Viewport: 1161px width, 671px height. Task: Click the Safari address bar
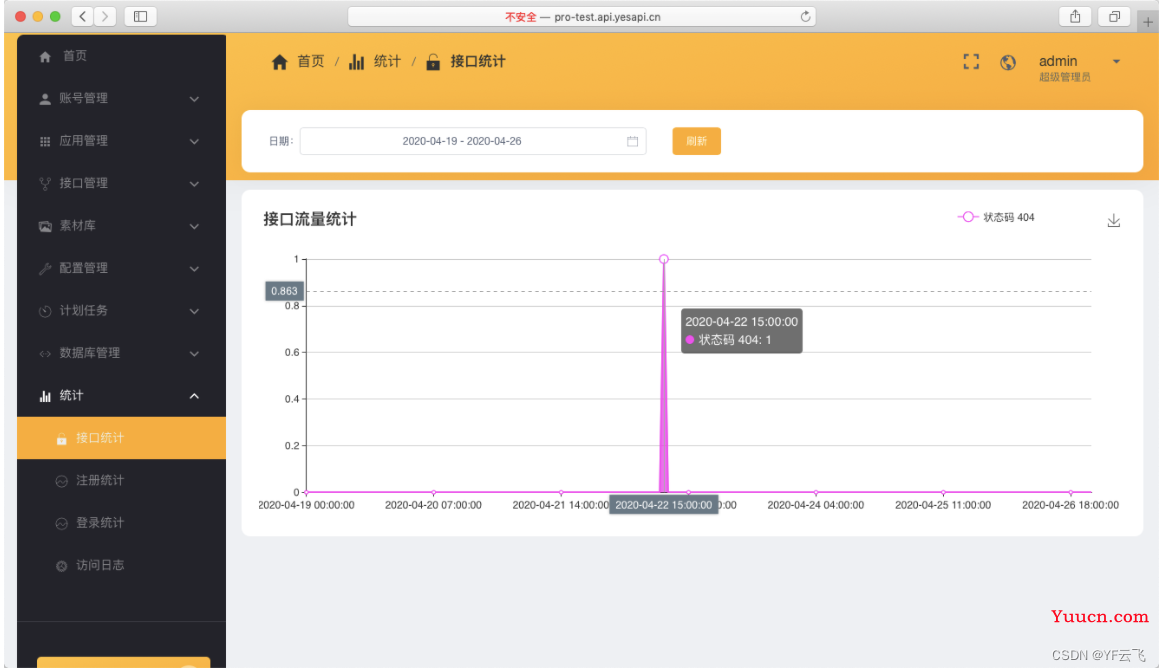pyautogui.click(x=582, y=16)
